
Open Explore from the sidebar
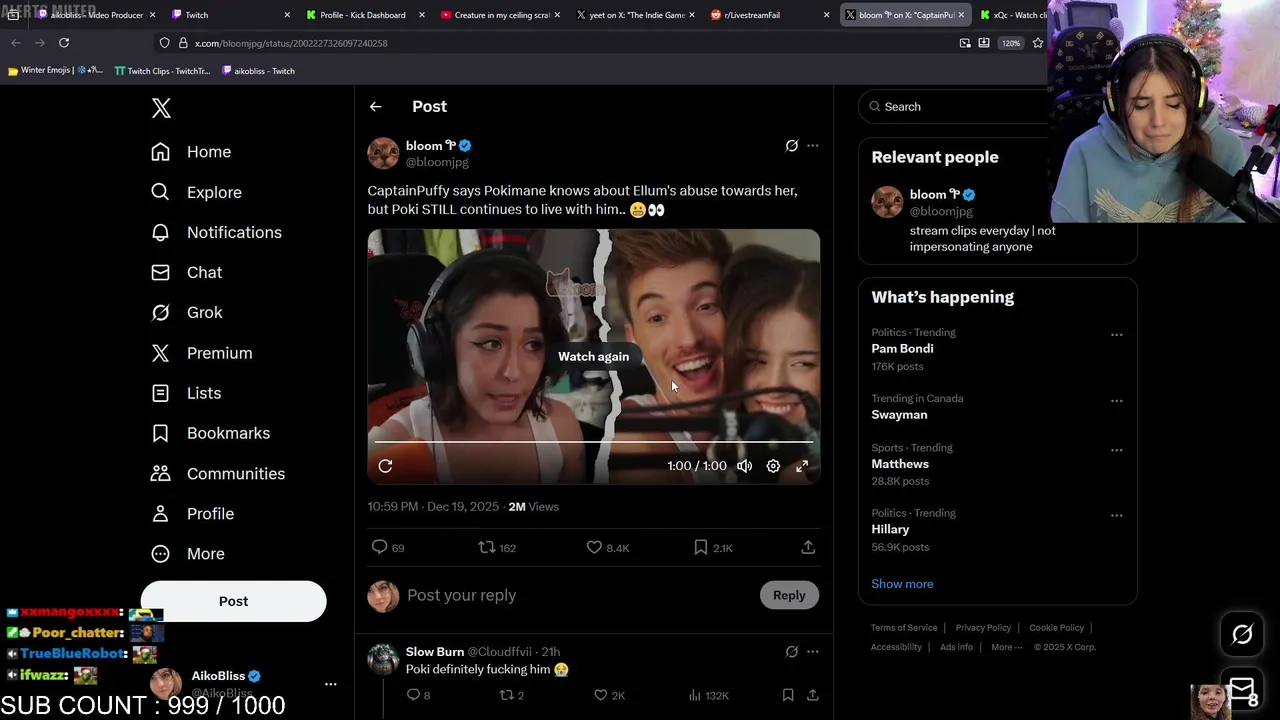(196, 192)
